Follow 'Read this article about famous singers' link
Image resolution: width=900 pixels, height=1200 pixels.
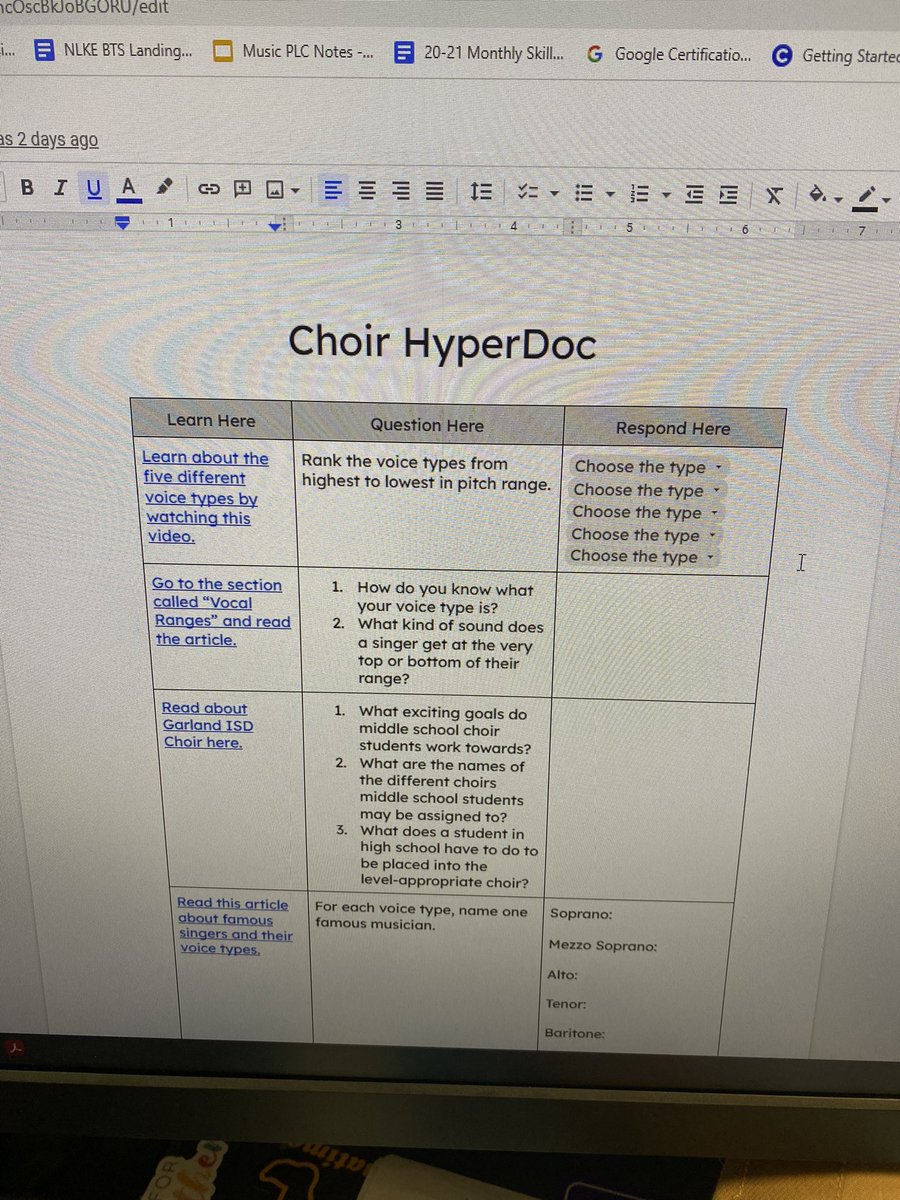coord(235,927)
